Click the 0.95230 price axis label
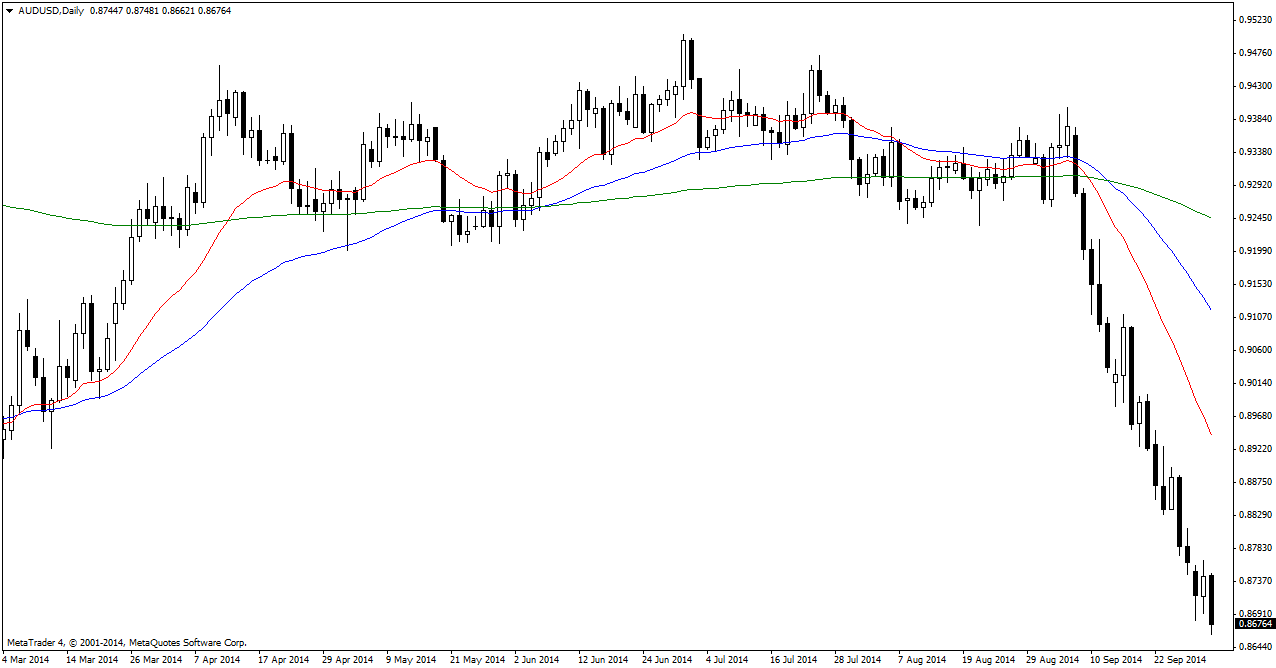This screenshot has width=1276, height=668. pos(1255,20)
